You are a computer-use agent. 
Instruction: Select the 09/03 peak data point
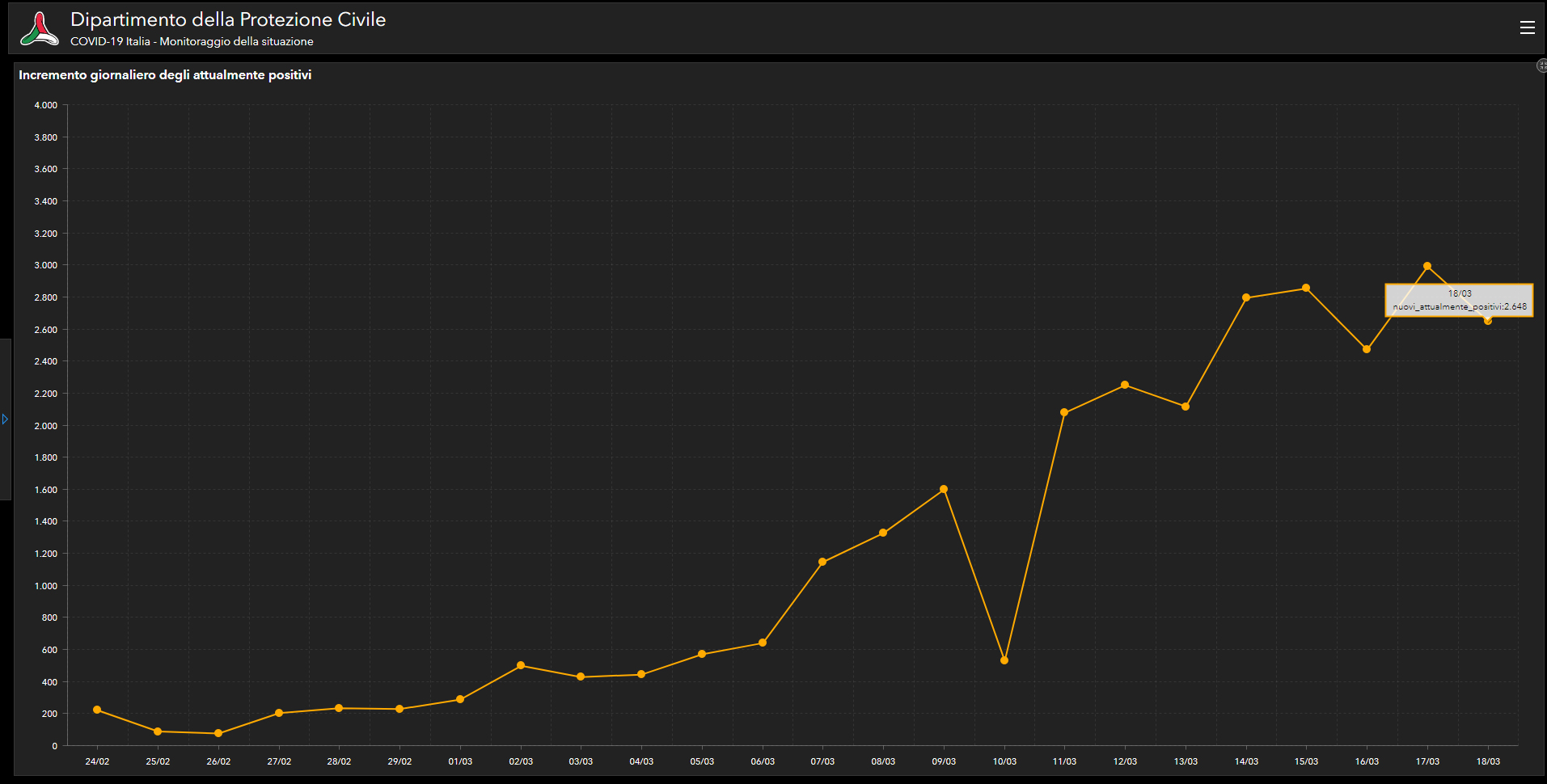944,489
